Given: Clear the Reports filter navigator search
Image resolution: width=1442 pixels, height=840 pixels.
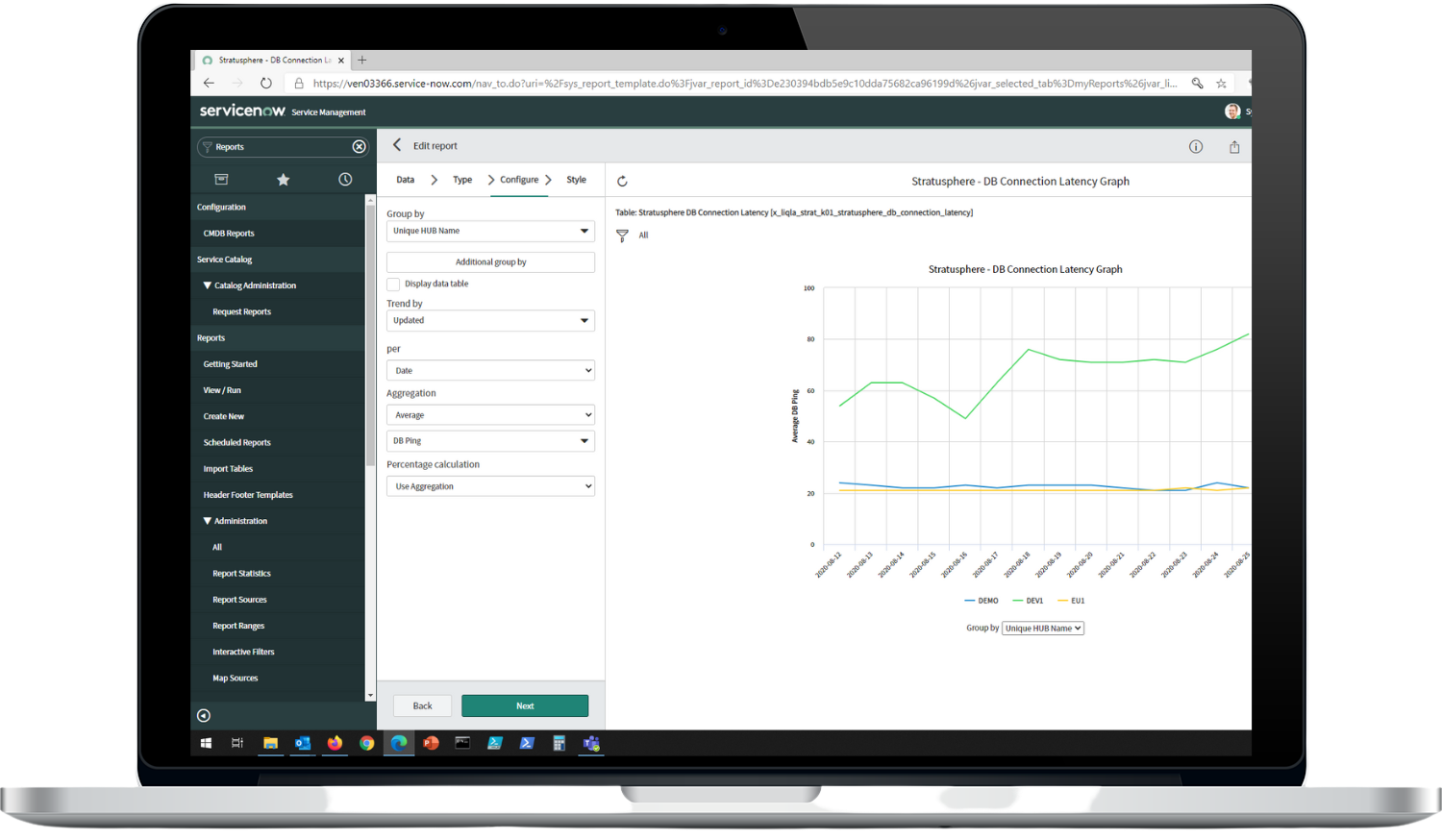Looking at the screenshot, I should [359, 147].
